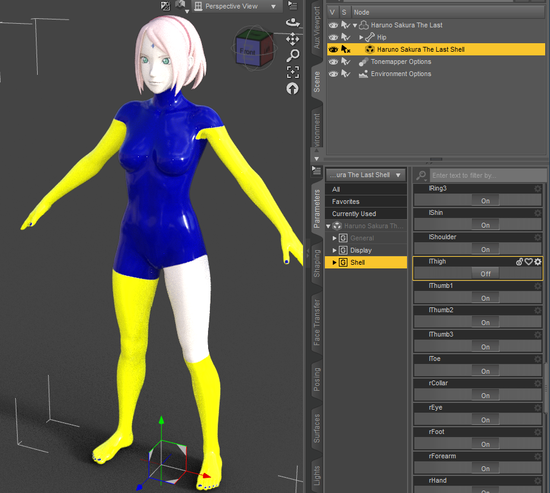Activate the viewport pan camera tool
550x493 pixels.
click(x=293, y=39)
